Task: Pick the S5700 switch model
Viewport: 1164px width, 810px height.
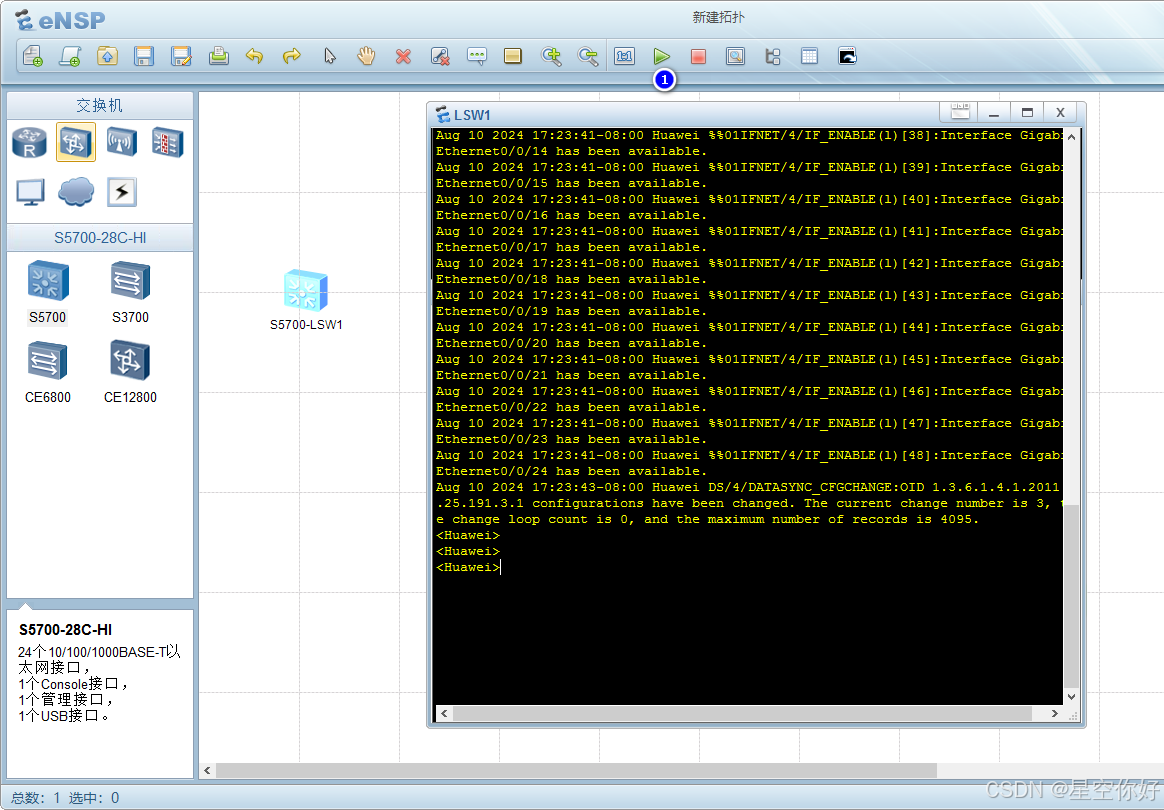Action: [x=48, y=292]
